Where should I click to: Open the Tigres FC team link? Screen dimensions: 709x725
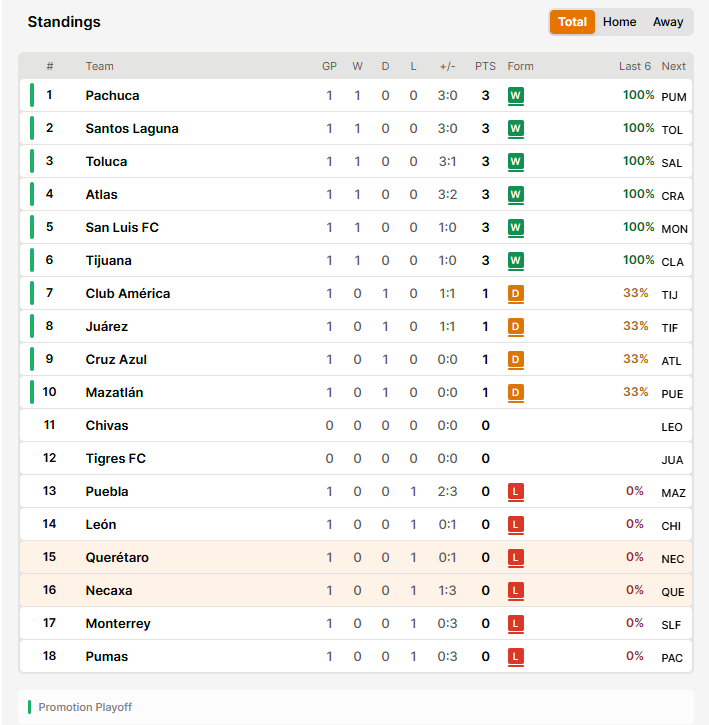tap(116, 459)
